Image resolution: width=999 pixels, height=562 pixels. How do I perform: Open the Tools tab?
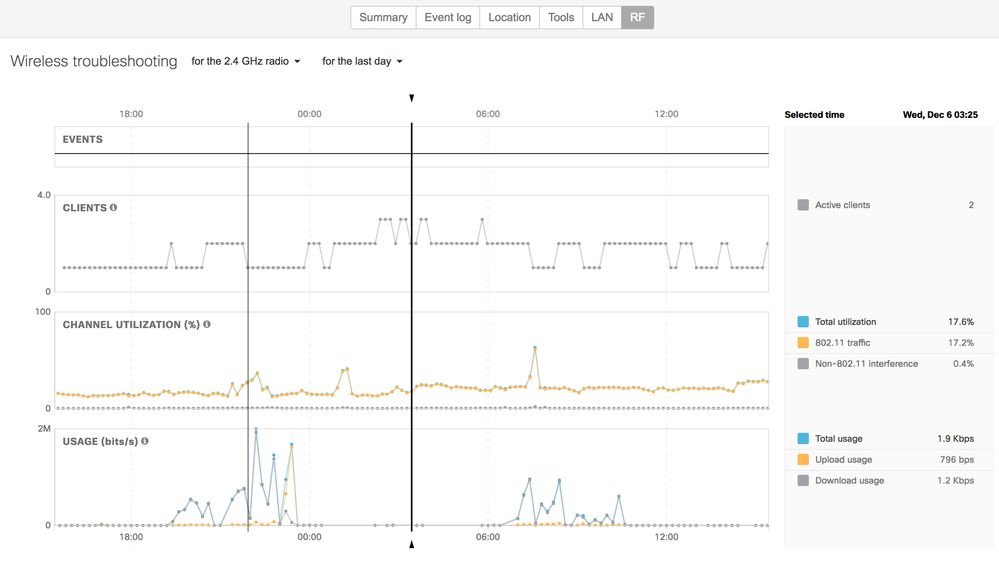(561, 17)
